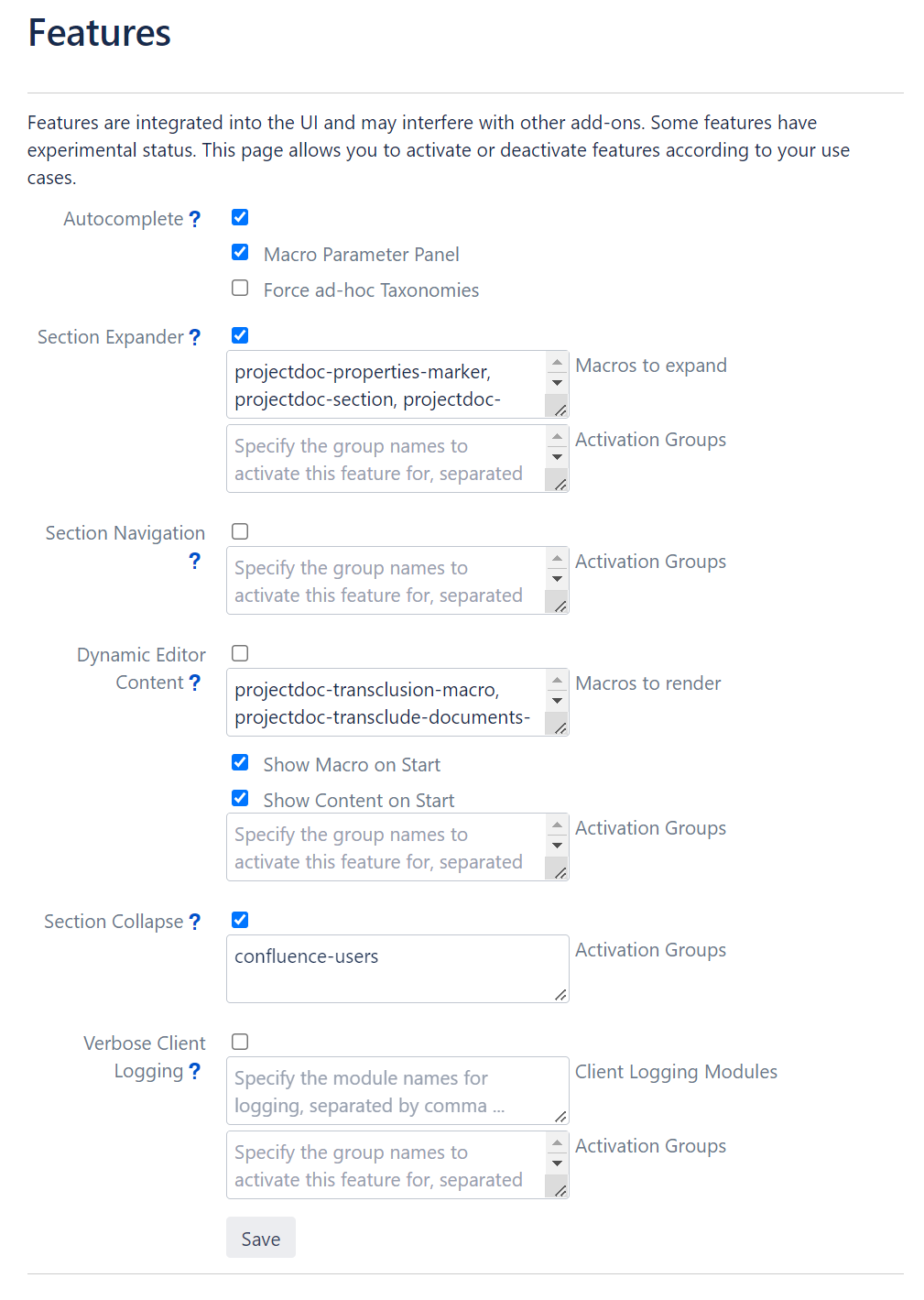This screenshot has height=1300, width=924.
Task: Enable Verbose Client Logging checkbox
Action: (240, 1042)
